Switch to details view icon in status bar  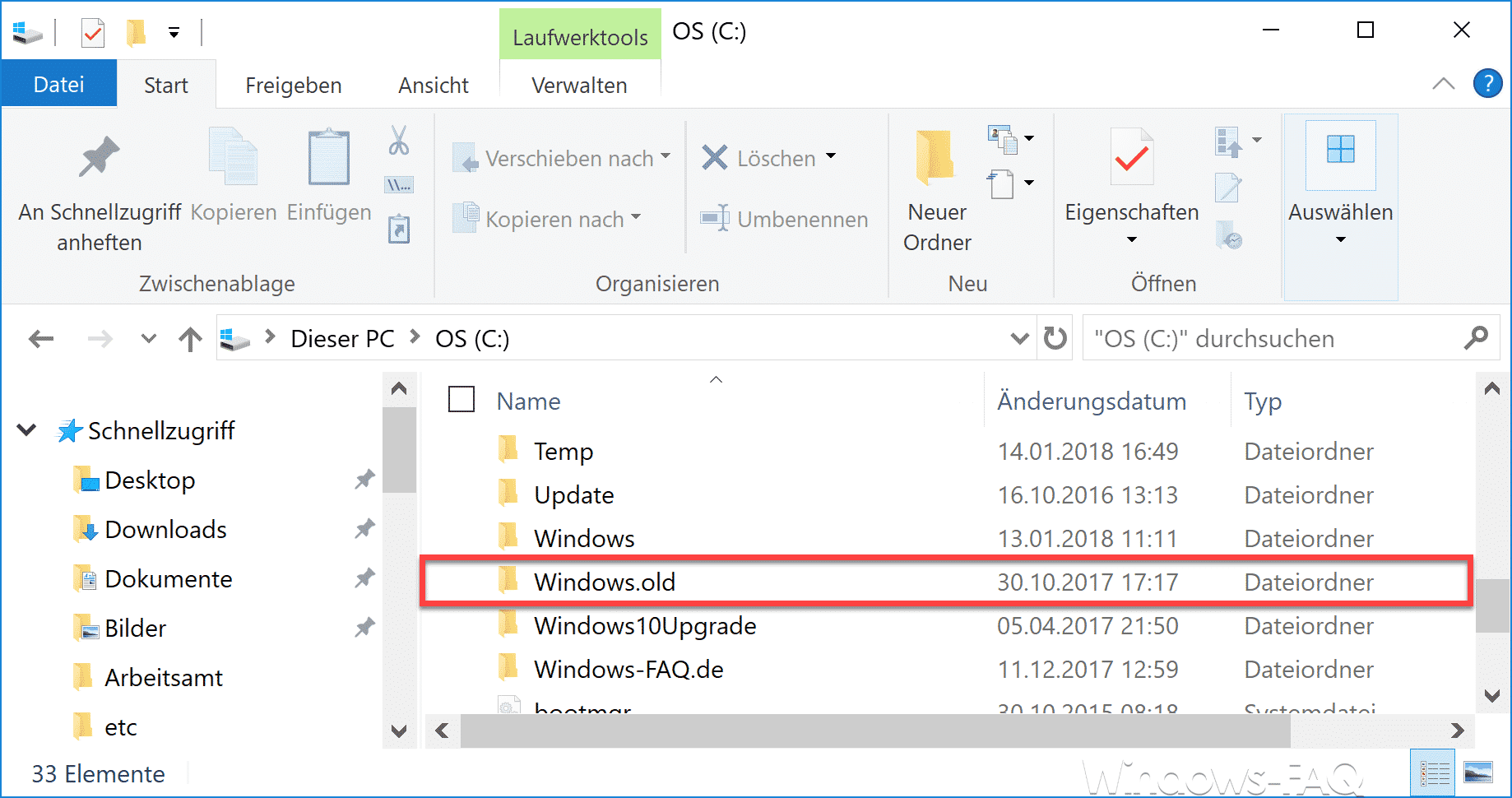coord(1433,773)
